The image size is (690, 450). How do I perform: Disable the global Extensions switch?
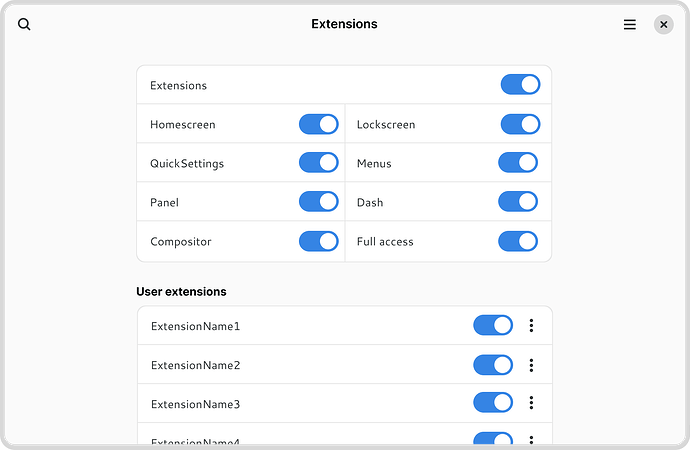click(x=520, y=85)
